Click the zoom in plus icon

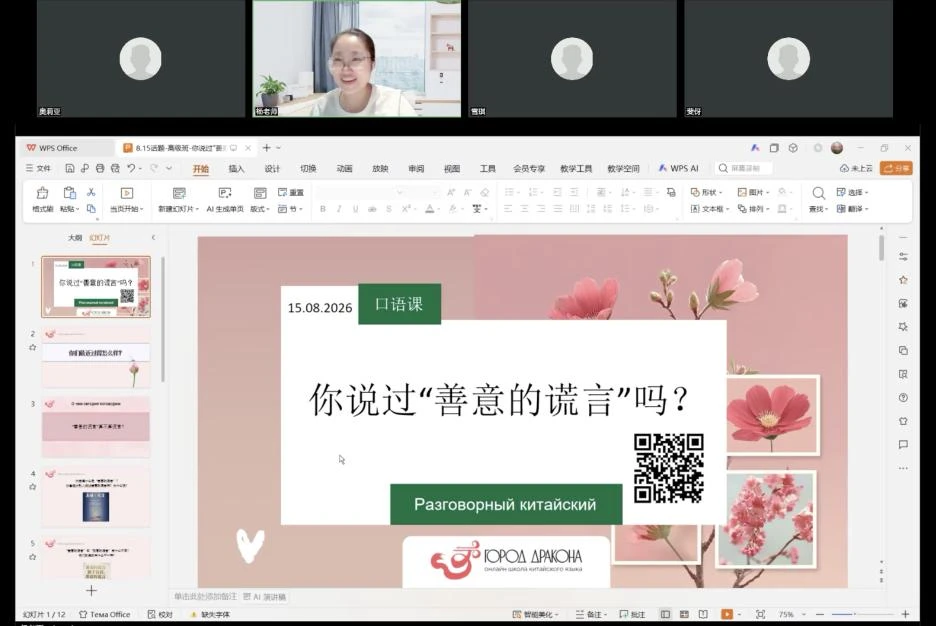905,614
